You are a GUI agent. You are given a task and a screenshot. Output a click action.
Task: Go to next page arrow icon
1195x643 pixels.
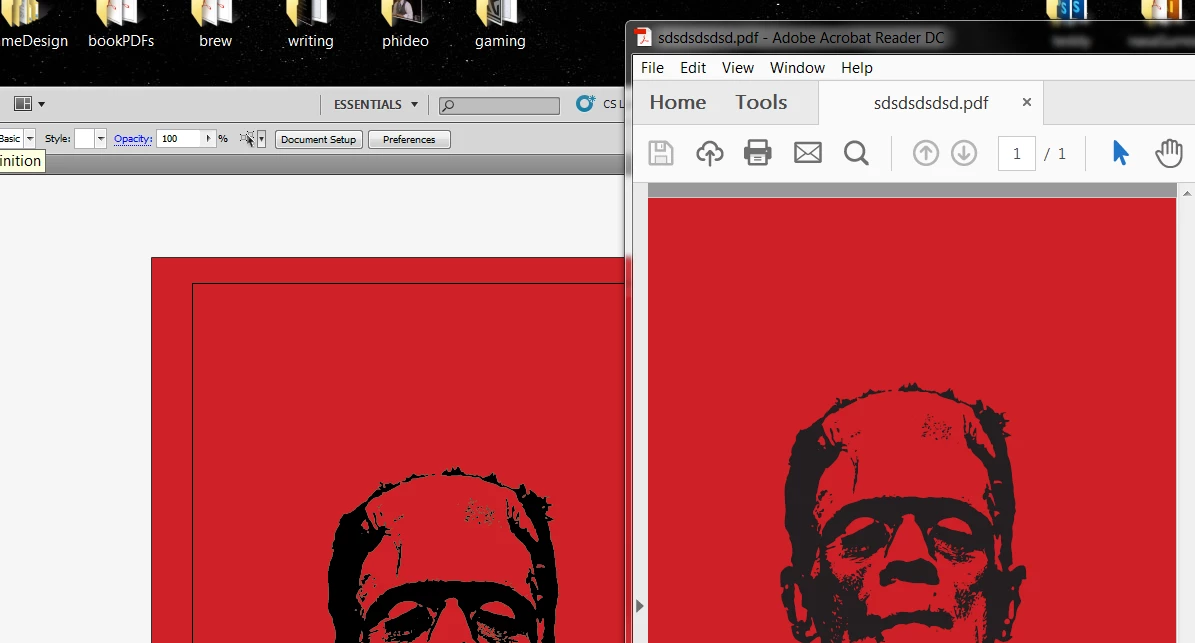[x=964, y=153]
